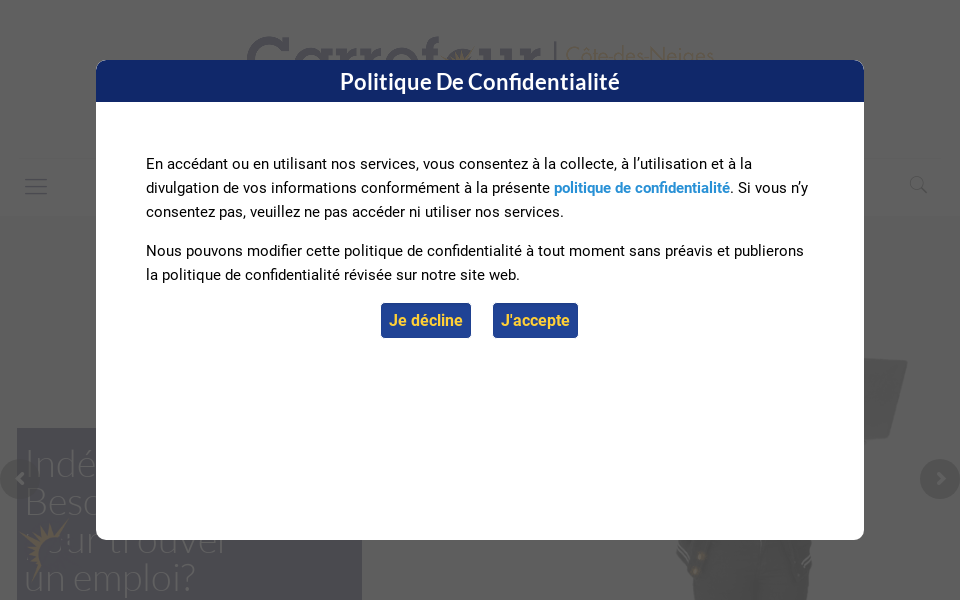
Task: Click the circular left arrow carousel control
Action: tap(19, 479)
